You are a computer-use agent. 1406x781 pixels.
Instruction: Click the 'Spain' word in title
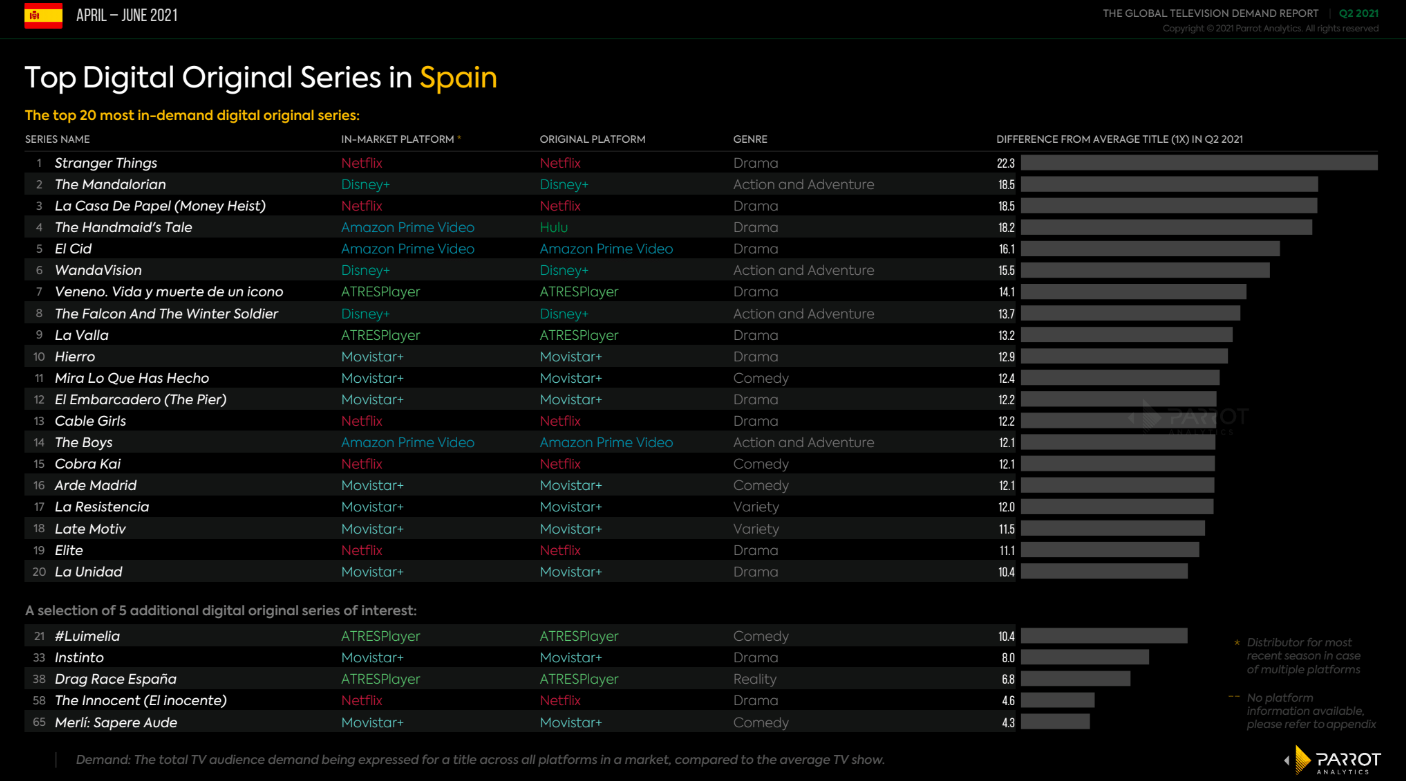pyautogui.click(x=458, y=78)
